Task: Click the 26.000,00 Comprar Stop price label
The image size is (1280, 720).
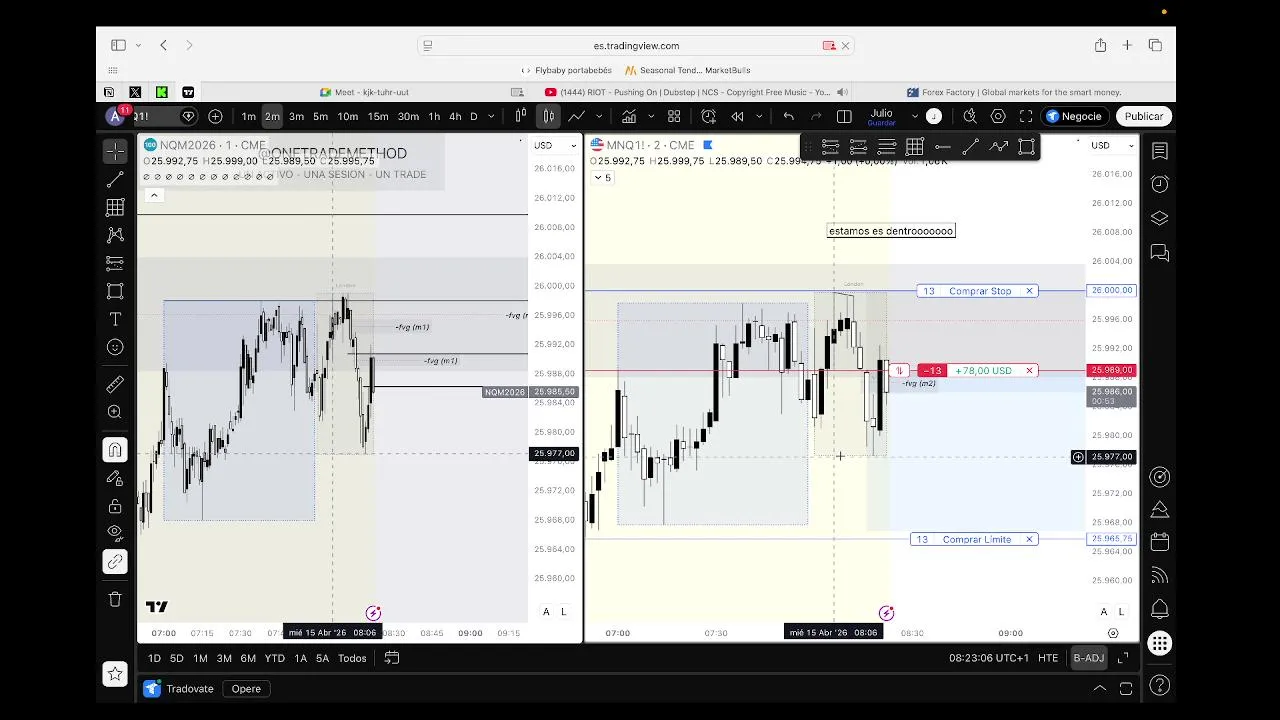Action: [x=1111, y=290]
